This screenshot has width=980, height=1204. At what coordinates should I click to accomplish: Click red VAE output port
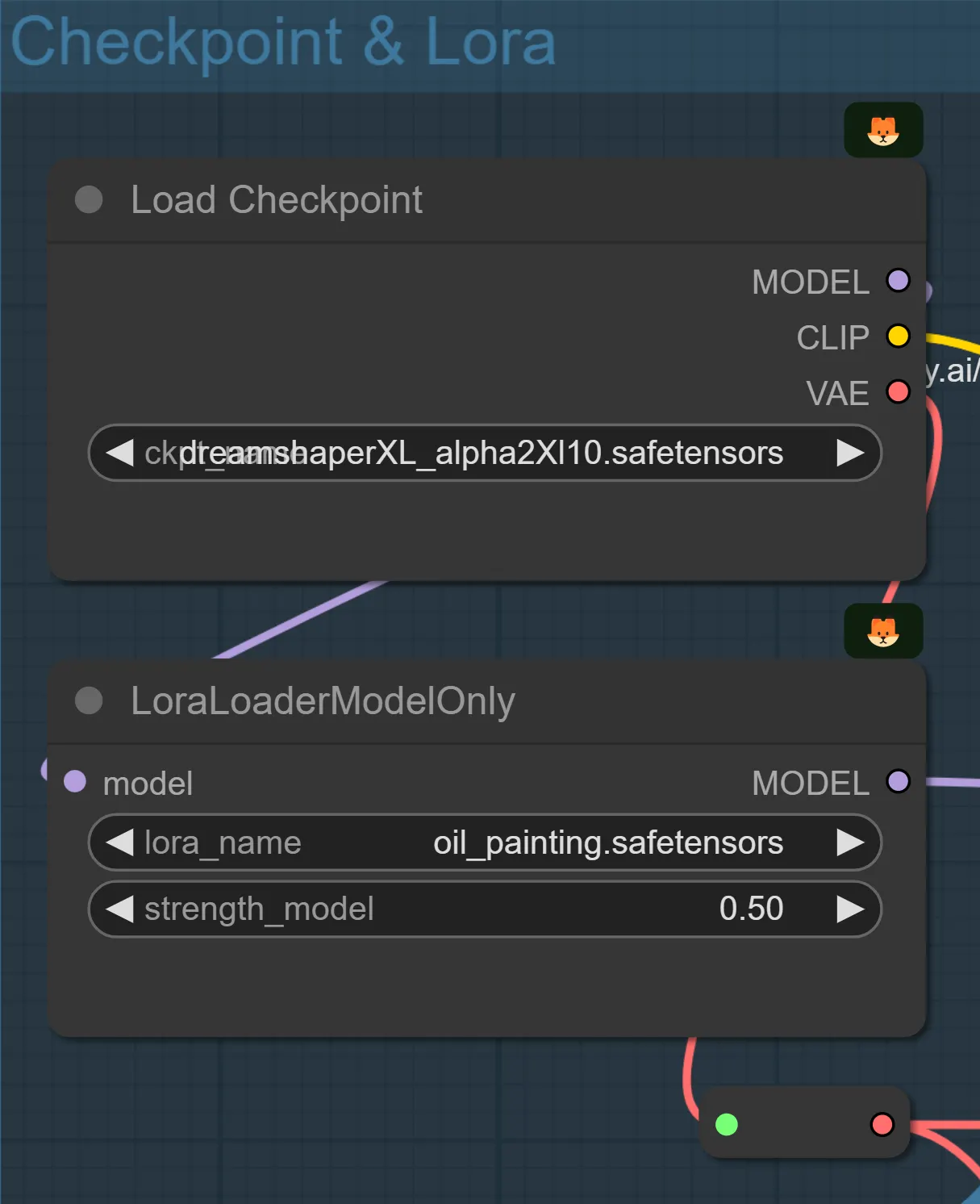coord(898,392)
